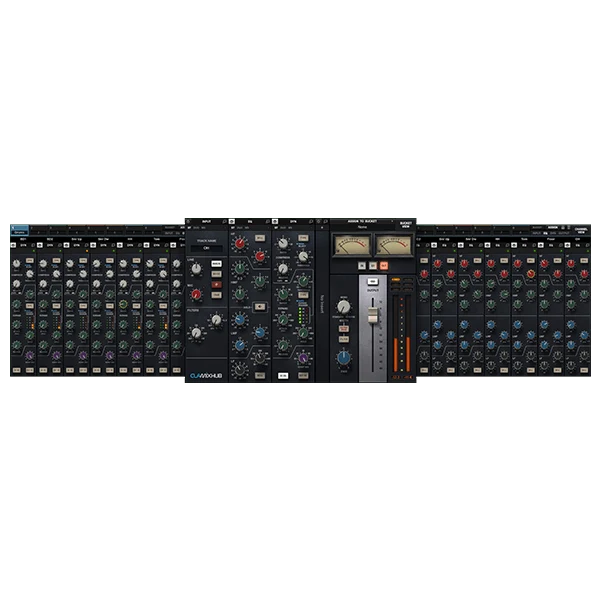This screenshot has width=600, height=600.
Task: Click the stereo mode button below Width knob
Action: pos(344,329)
